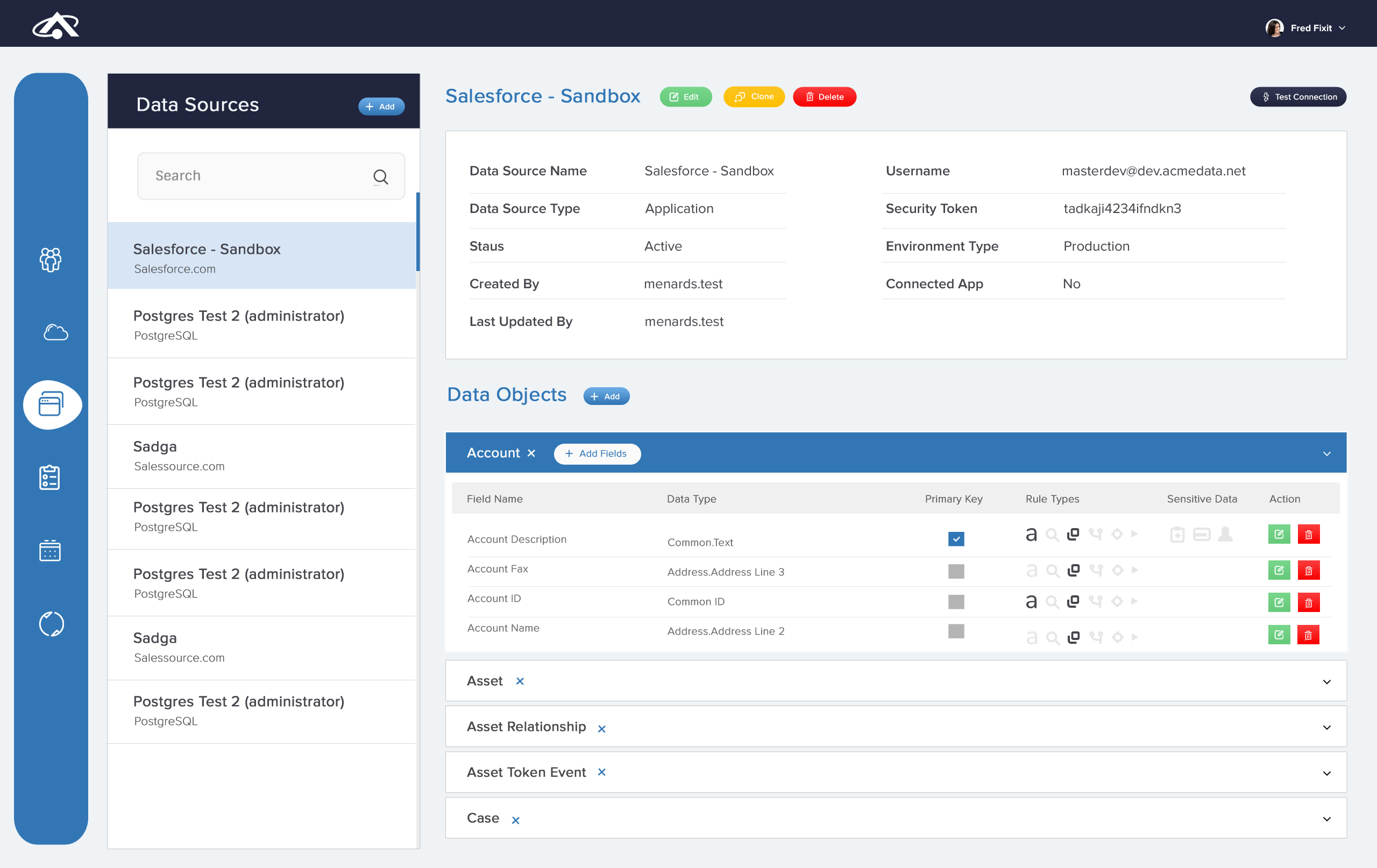Open the calendar schedule icon in sidebar
The height and width of the screenshot is (868, 1377).
(49, 551)
